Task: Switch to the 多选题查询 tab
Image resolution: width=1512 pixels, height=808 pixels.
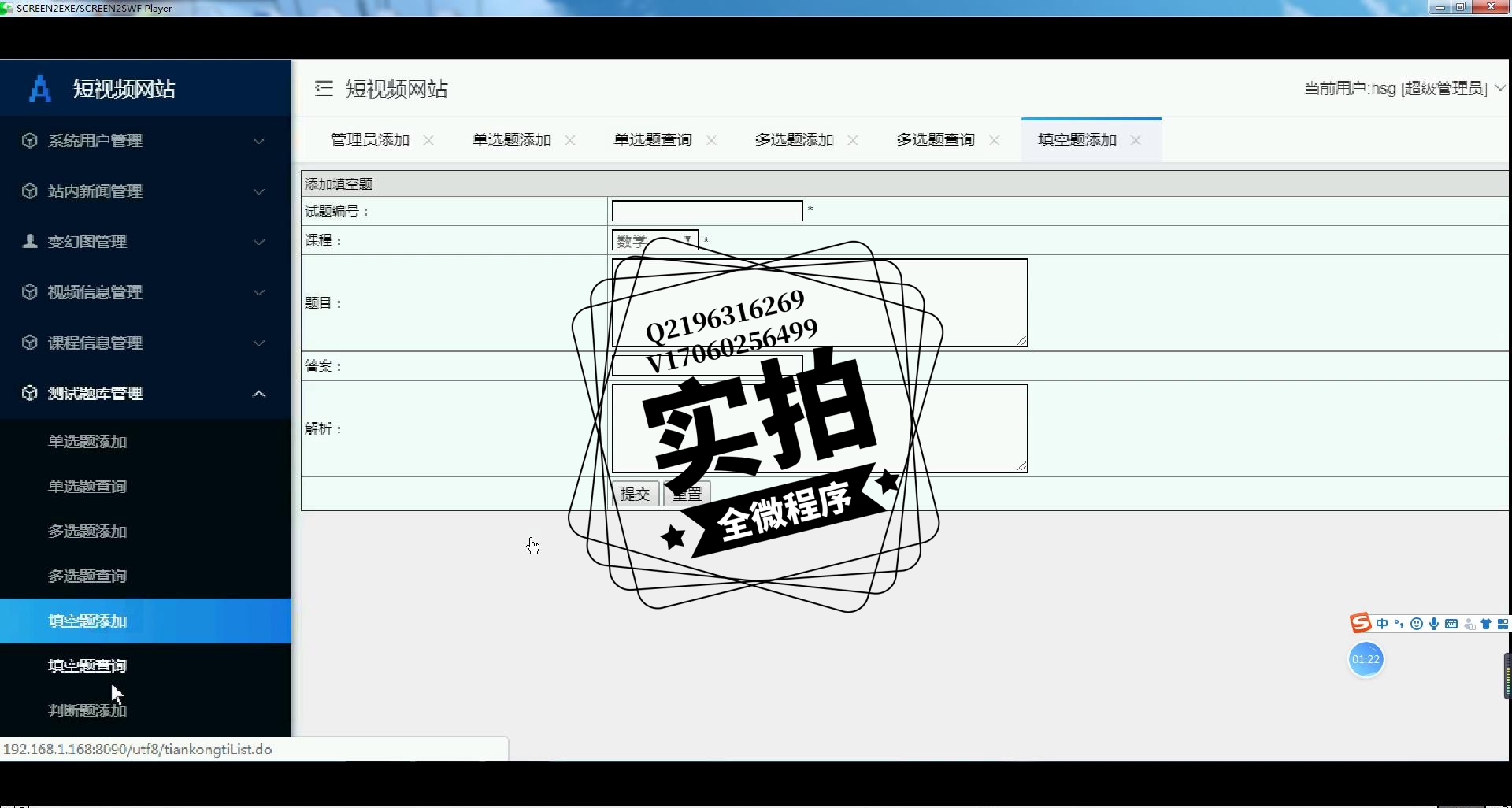Action: (936, 140)
